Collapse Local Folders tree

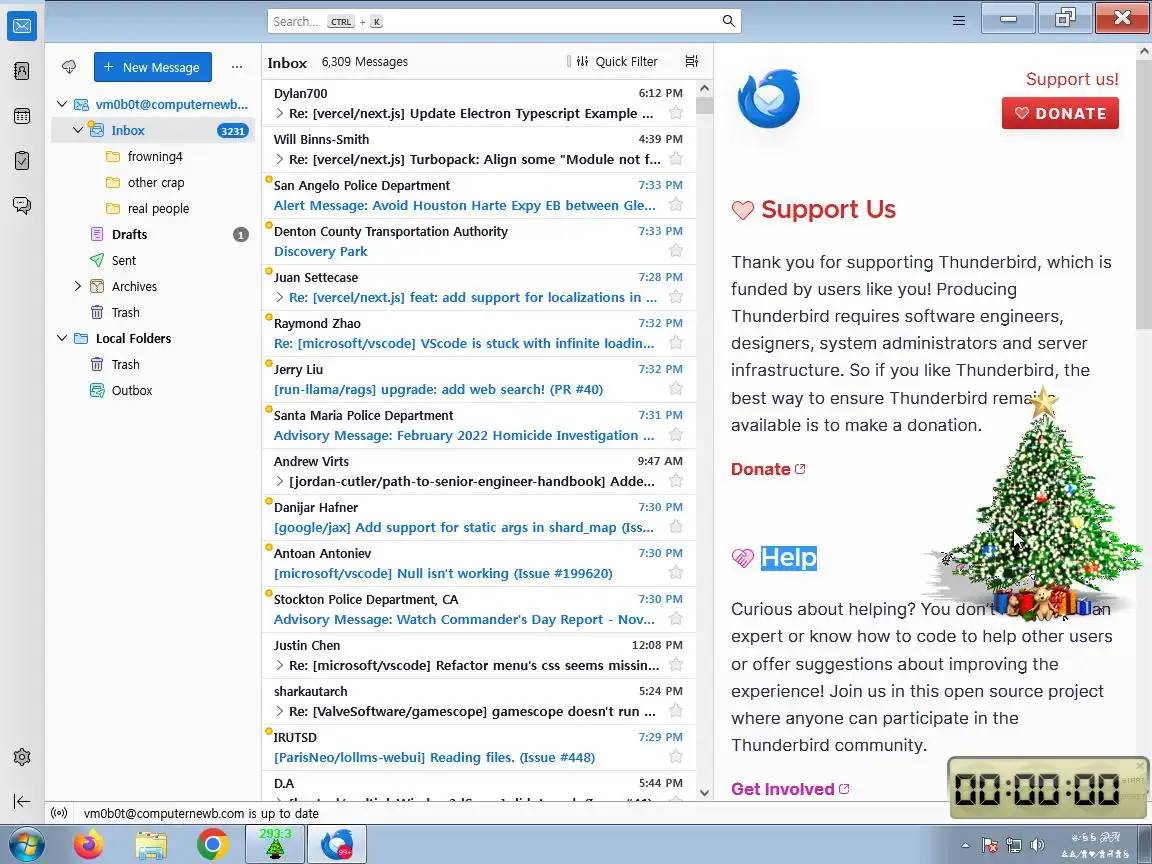pyautogui.click(x=62, y=338)
